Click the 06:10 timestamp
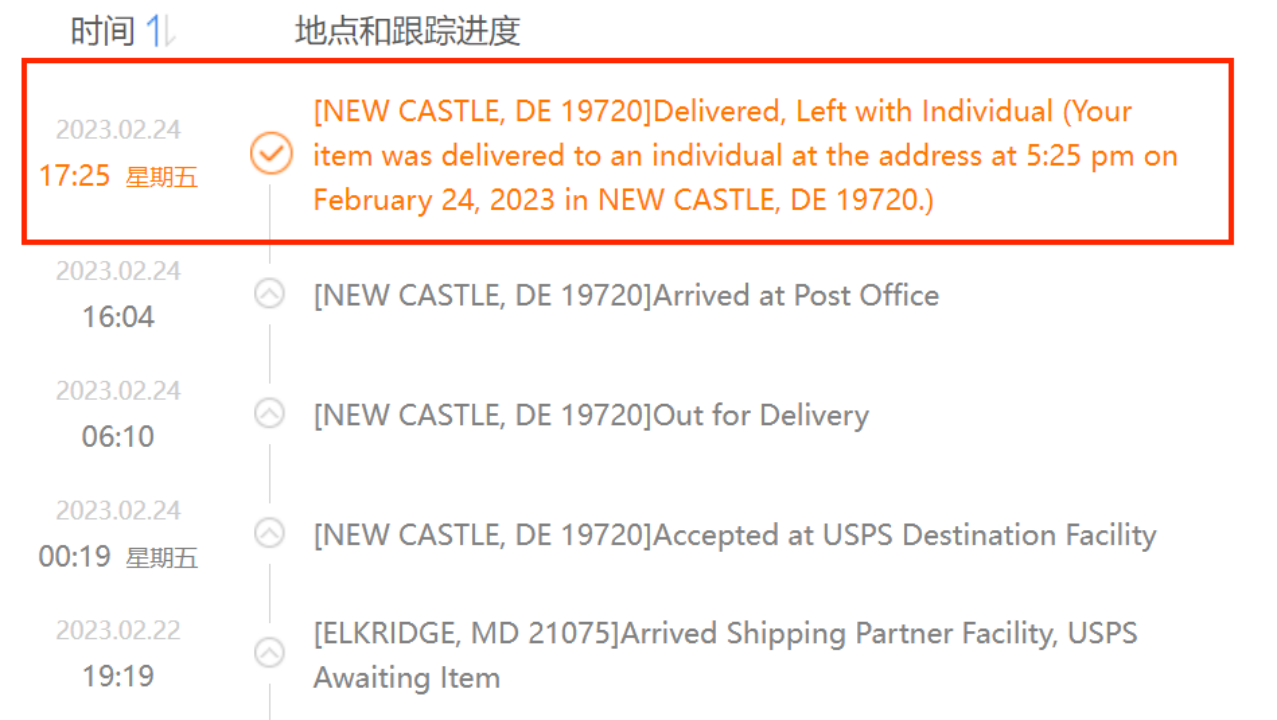Viewport: 1277px width, 720px height. click(x=118, y=437)
